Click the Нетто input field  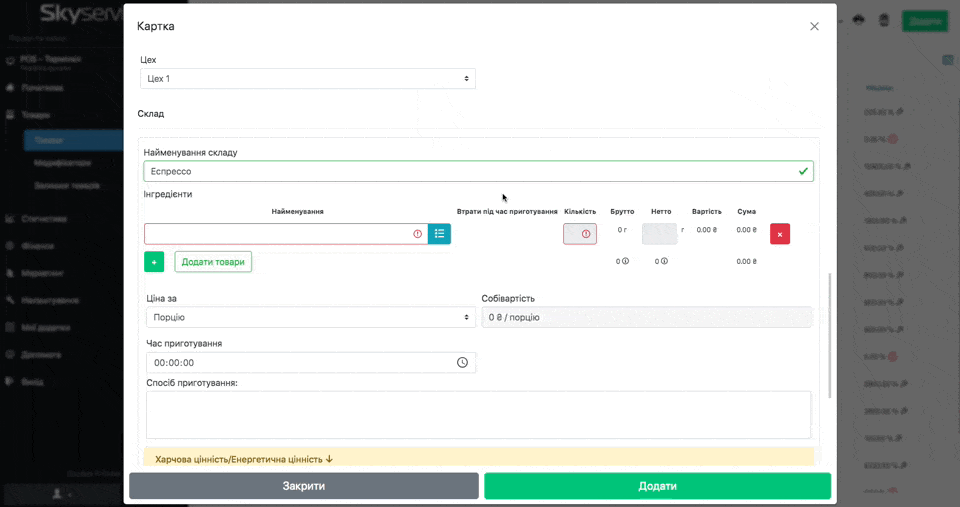coord(659,234)
